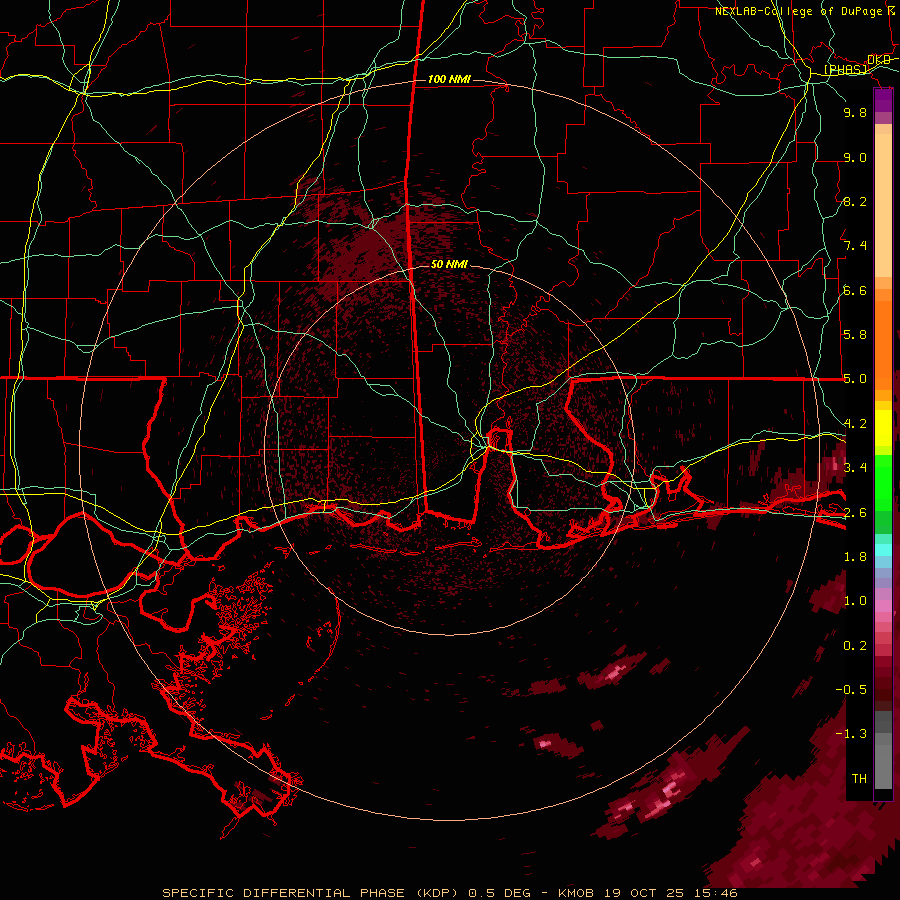Click the 7.4 scale value
Image resolution: width=900 pixels, height=900 pixels.
pyautogui.click(x=855, y=246)
